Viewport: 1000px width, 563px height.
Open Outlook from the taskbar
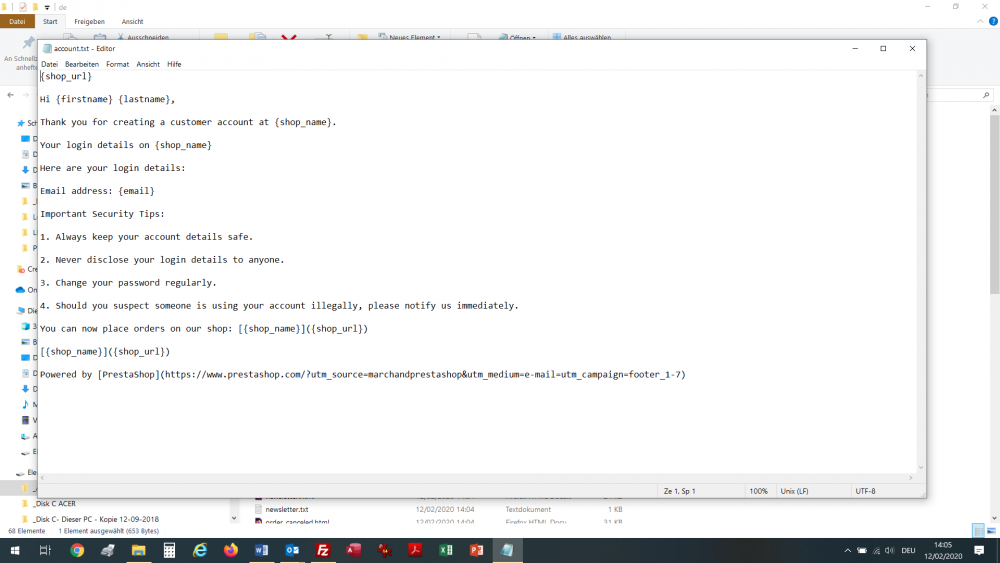pyautogui.click(x=292, y=550)
